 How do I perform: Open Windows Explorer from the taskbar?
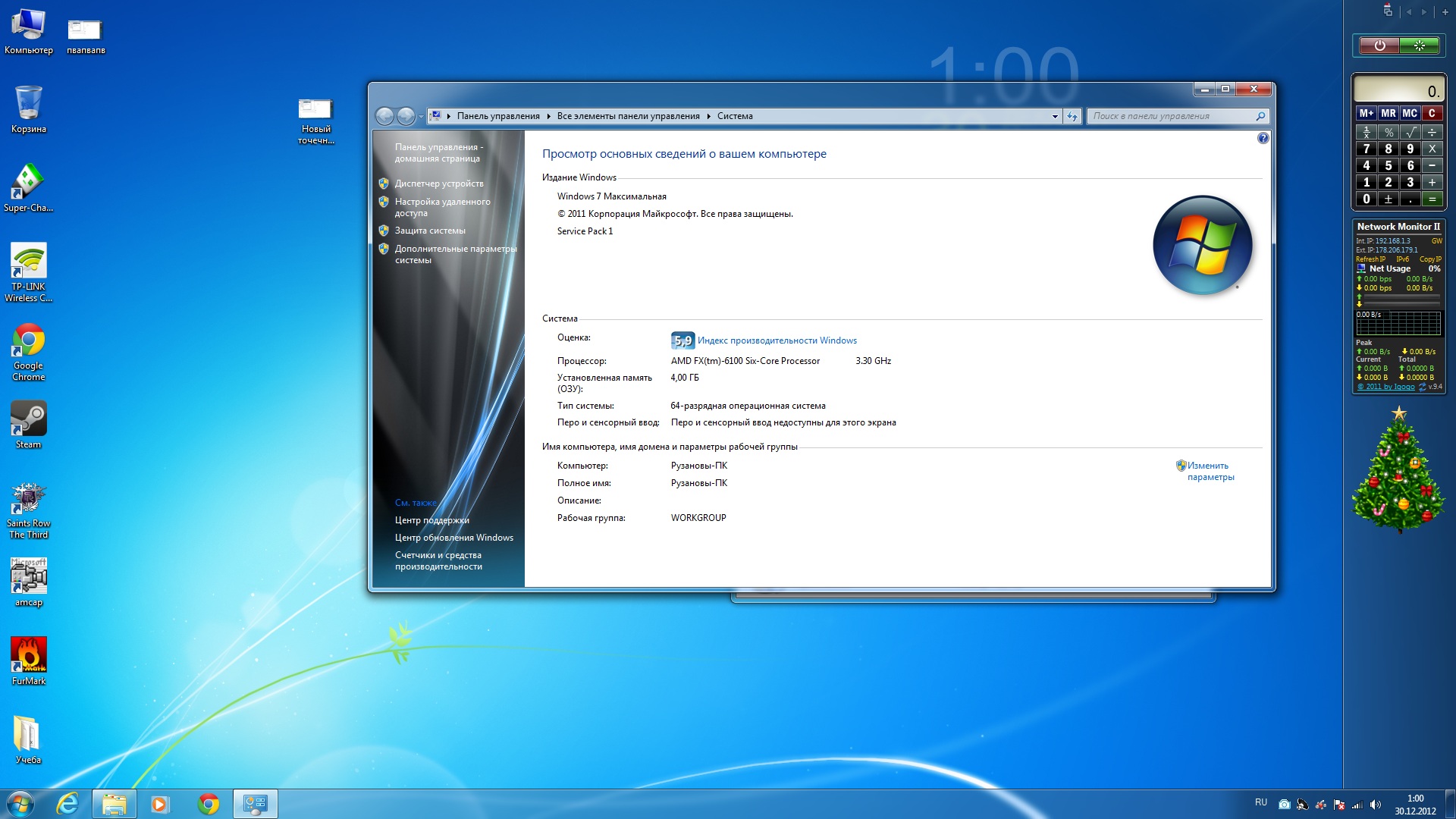point(115,804)
